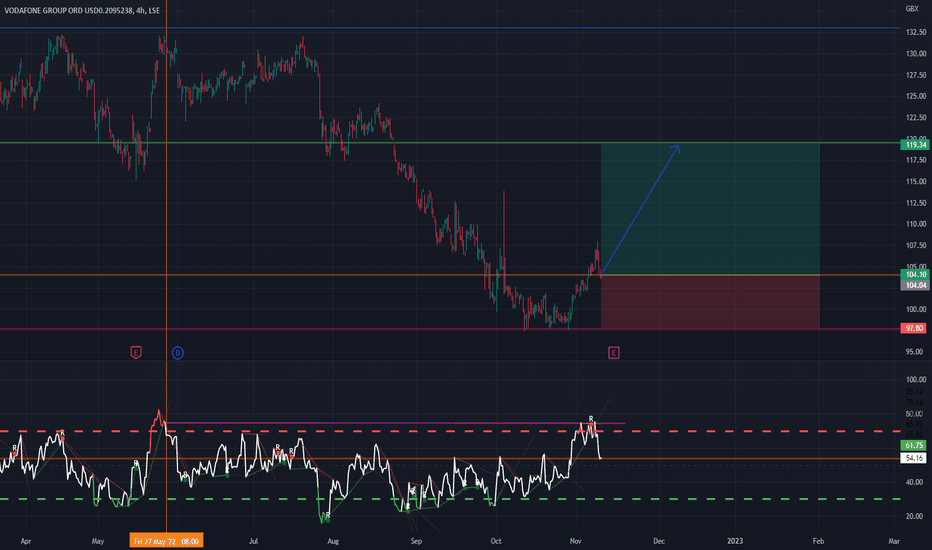Click the Aug label on time axis
932x550 pixels.
333,541
